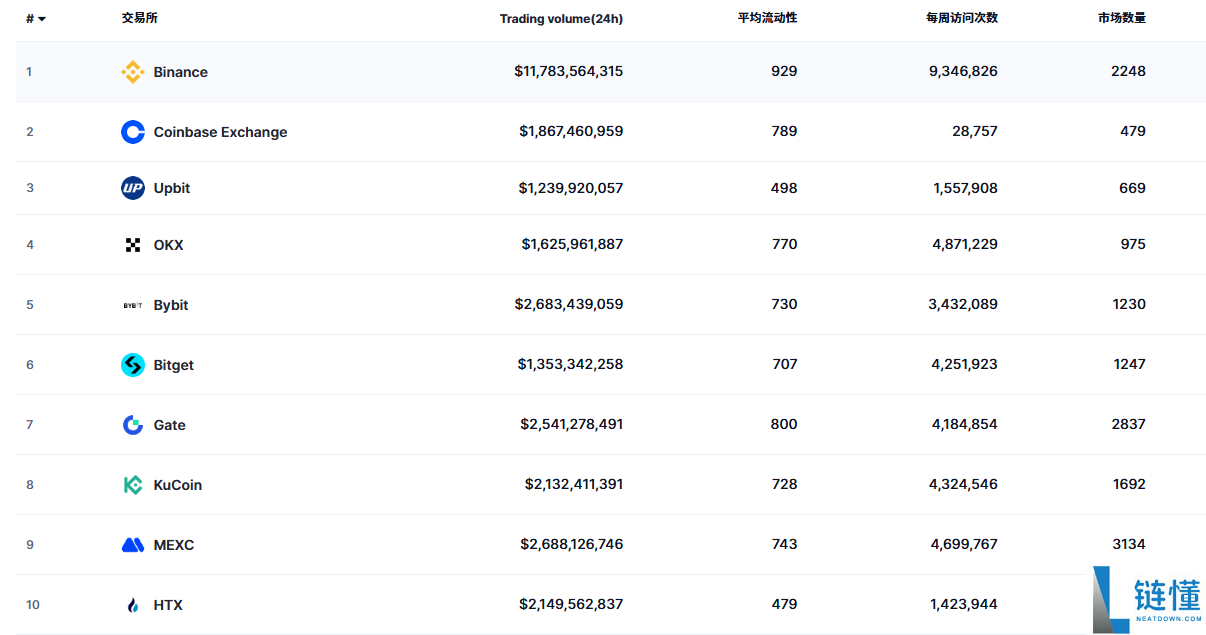The width and height of the screenshot is (1206, 635).
Task: Click Binance liquidity score 929
Action: coord(784,71)
